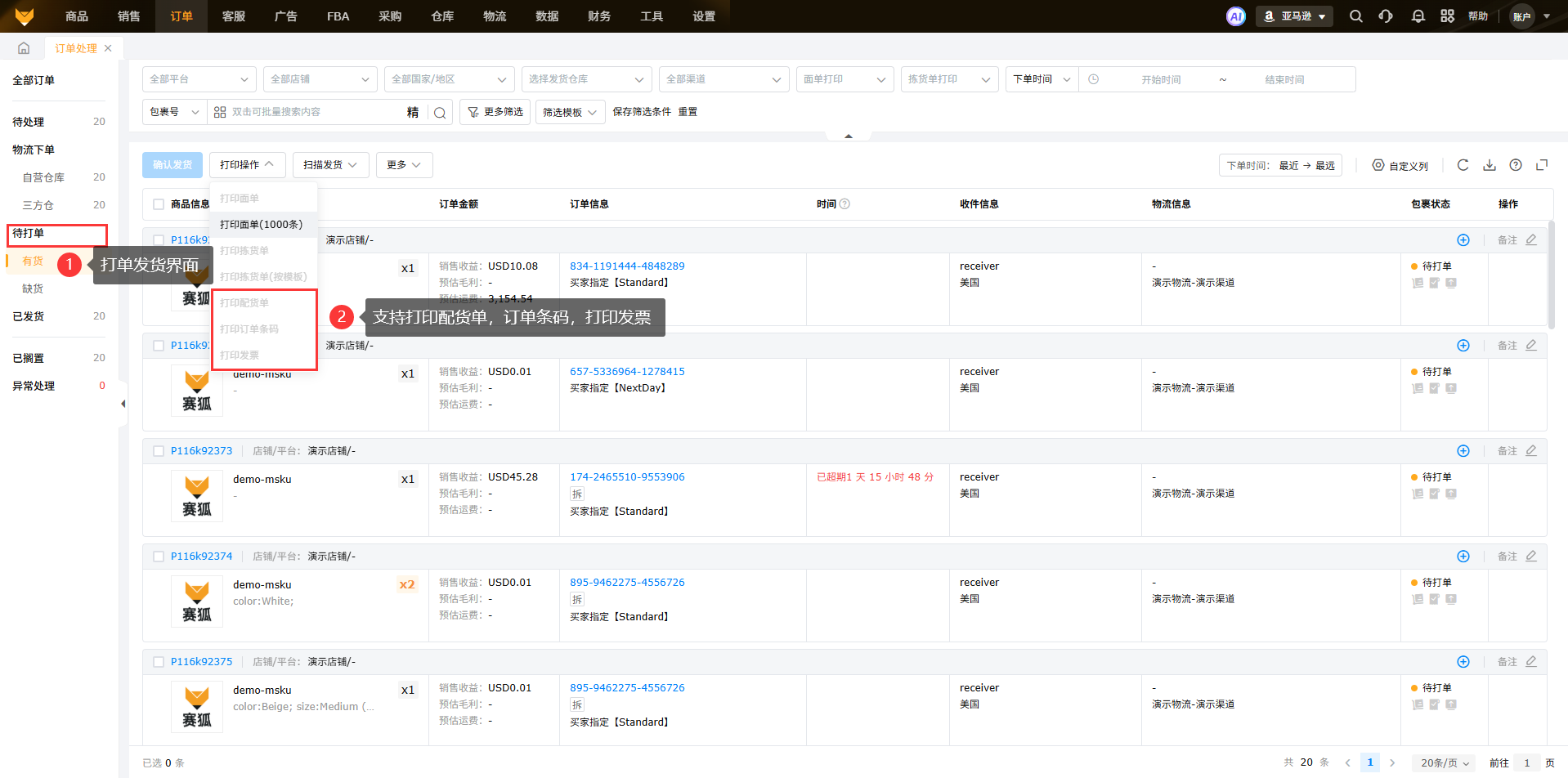Click the AI assistant icon in header

[x=1235, y=16]
